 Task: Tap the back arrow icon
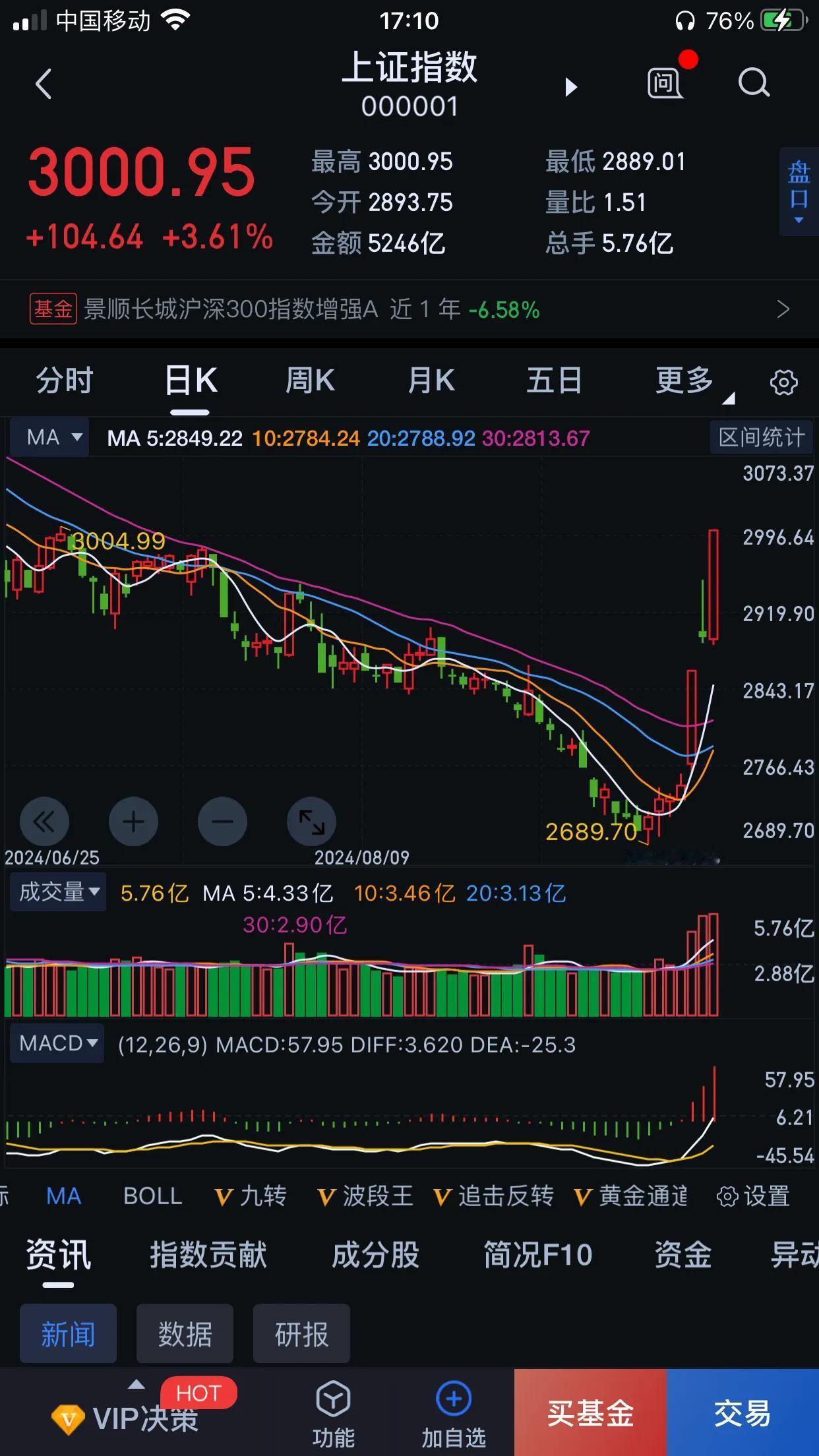(x=44, y=84)
